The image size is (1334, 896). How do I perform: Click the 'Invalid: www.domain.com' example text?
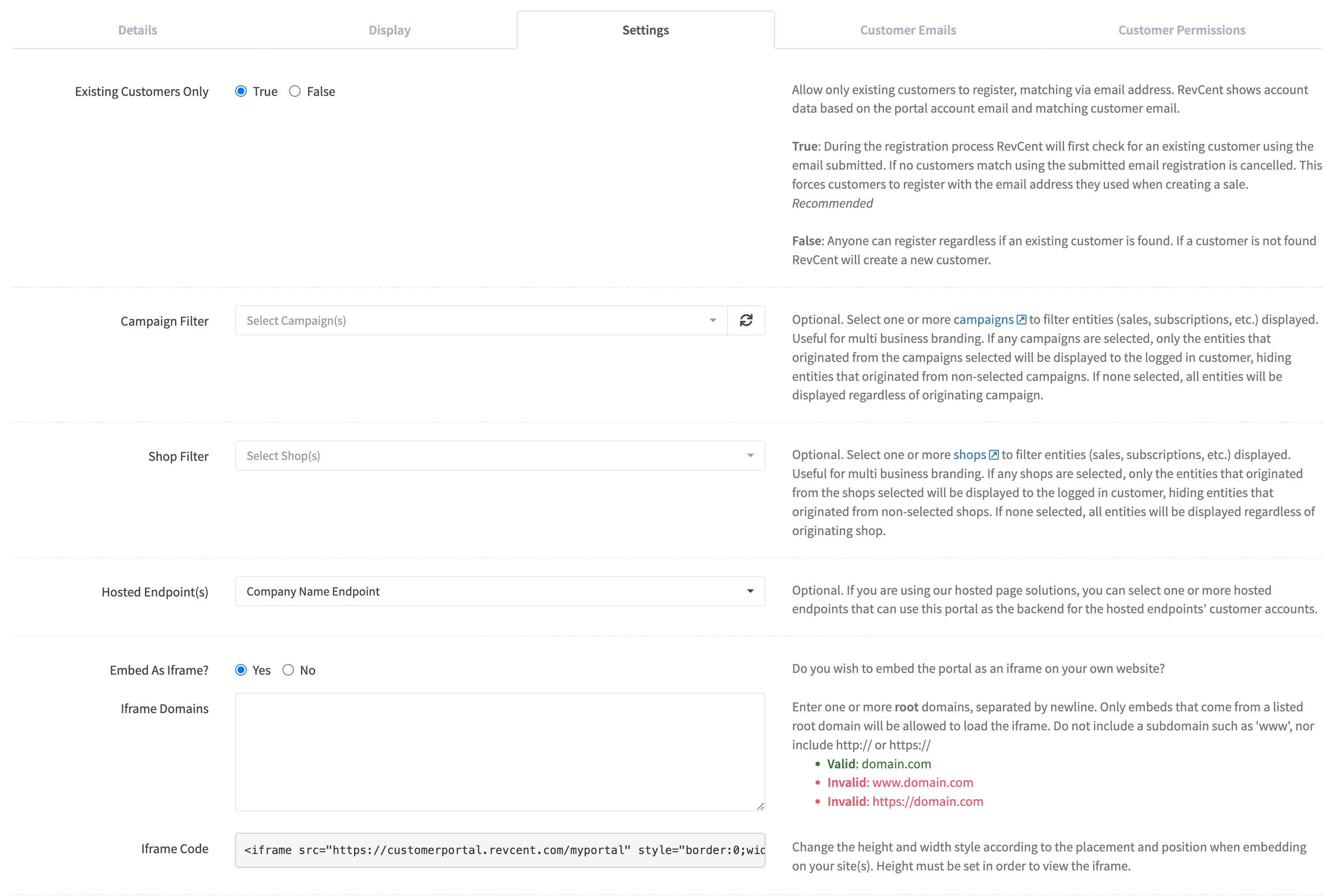point(900,782)
